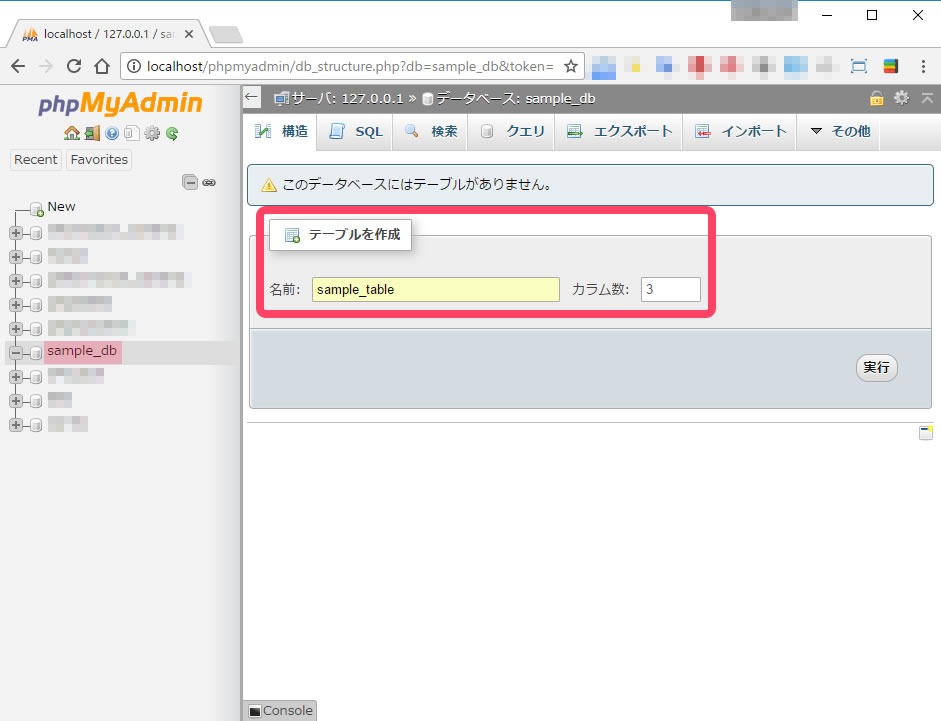The image size is (941, 721).
Task: Reload navigation panel green icon
Action: tap(172, 133)
